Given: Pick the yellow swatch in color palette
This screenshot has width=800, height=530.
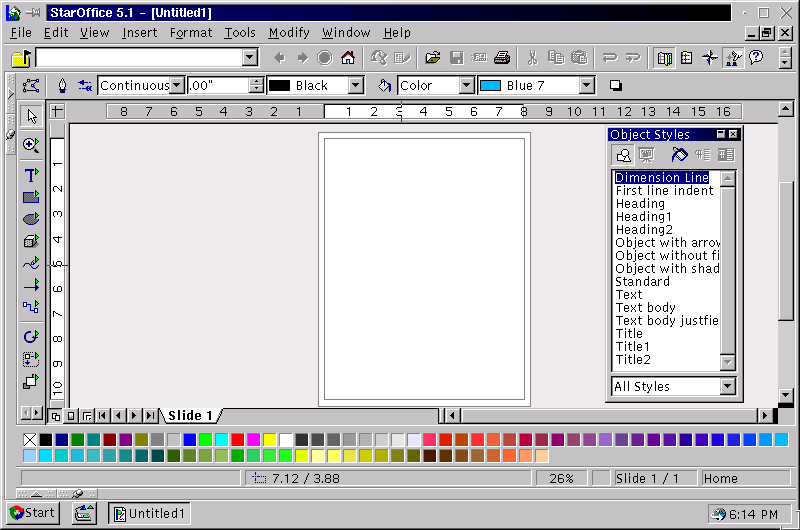Looking at the screenshot, I should pyautogui.click(x=270, y=440).
